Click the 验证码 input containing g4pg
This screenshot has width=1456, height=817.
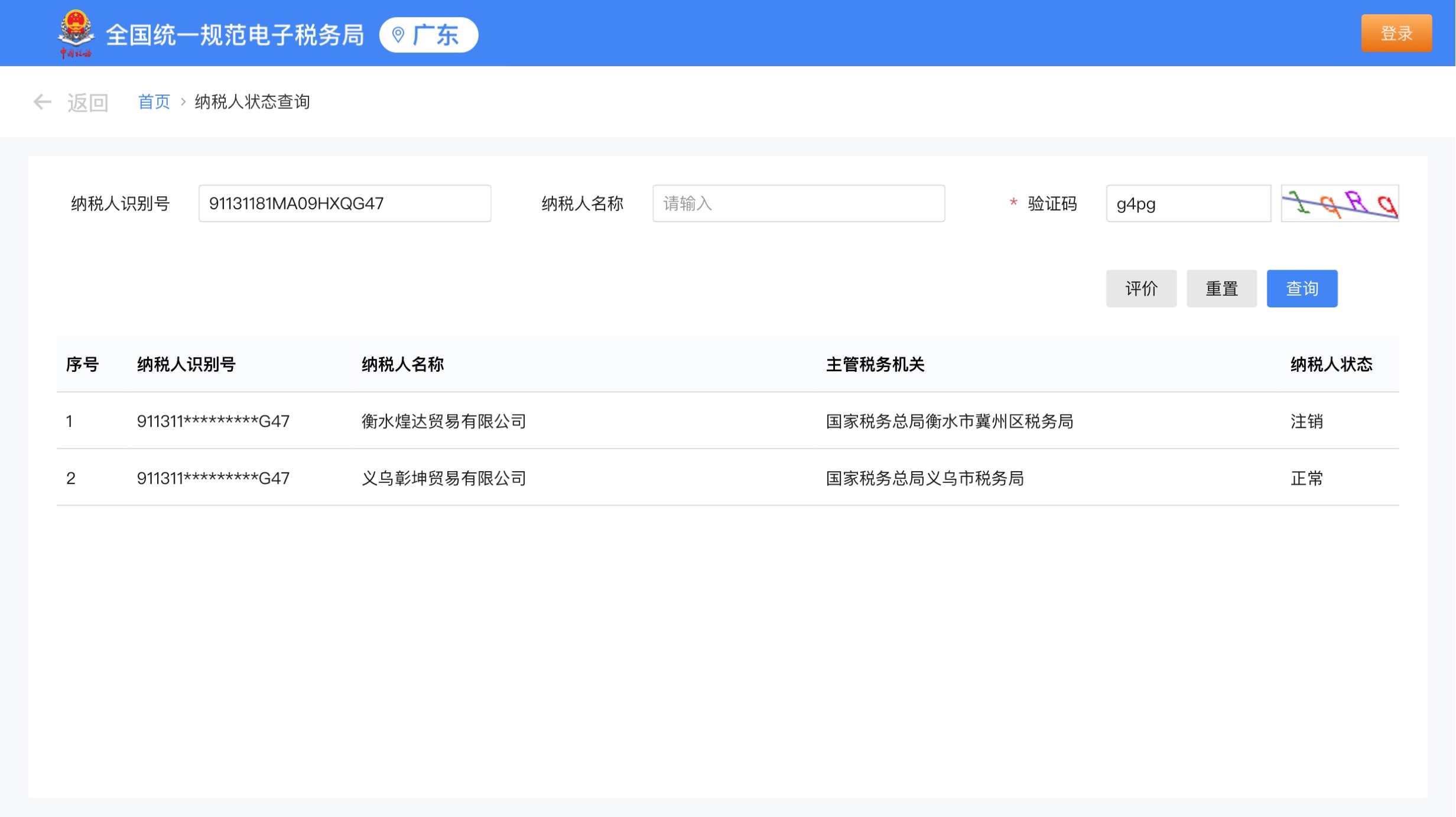click(x=1188, y=203)
